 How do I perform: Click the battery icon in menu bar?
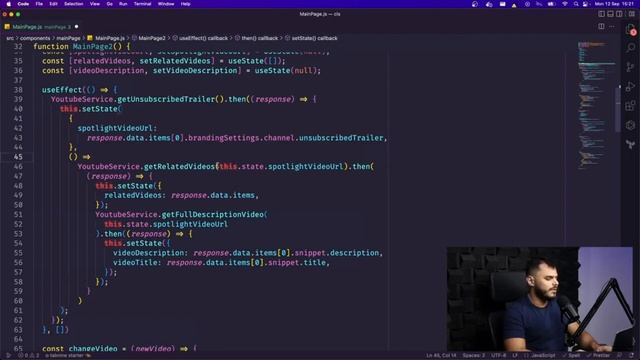click(x=551, y=4)
